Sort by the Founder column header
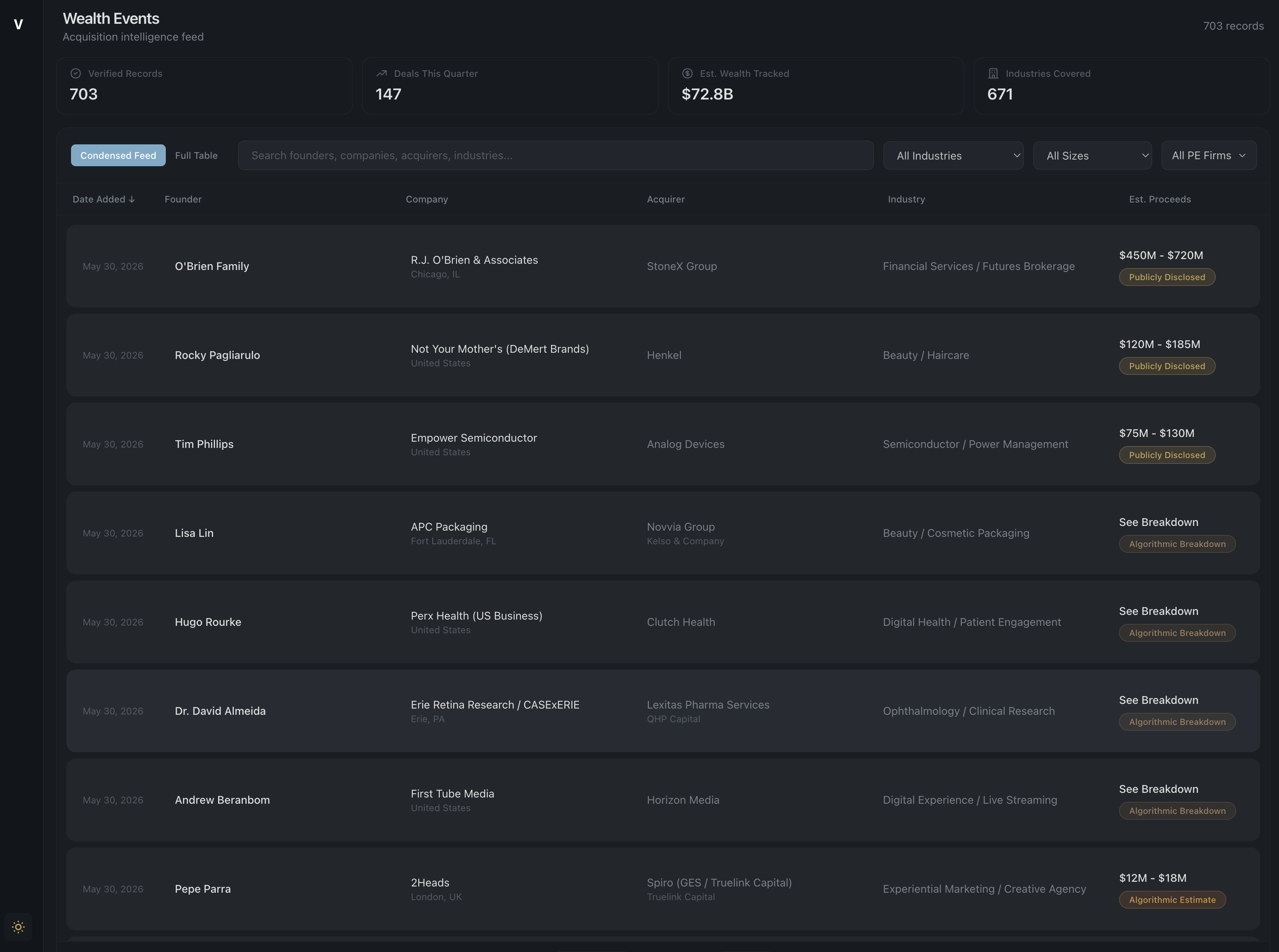The height and width of the screenshot is (952, 1279). (183, 199)
